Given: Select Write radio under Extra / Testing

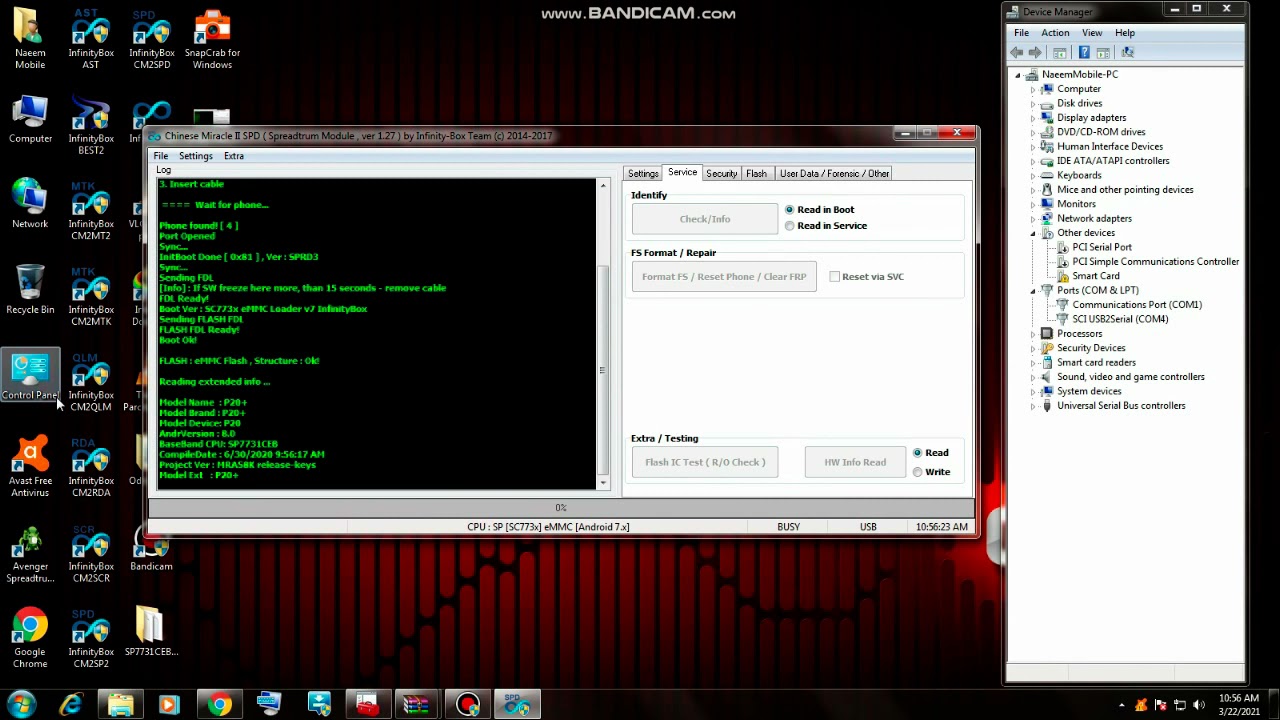Looking at the screenshot, I should point(917,472).
